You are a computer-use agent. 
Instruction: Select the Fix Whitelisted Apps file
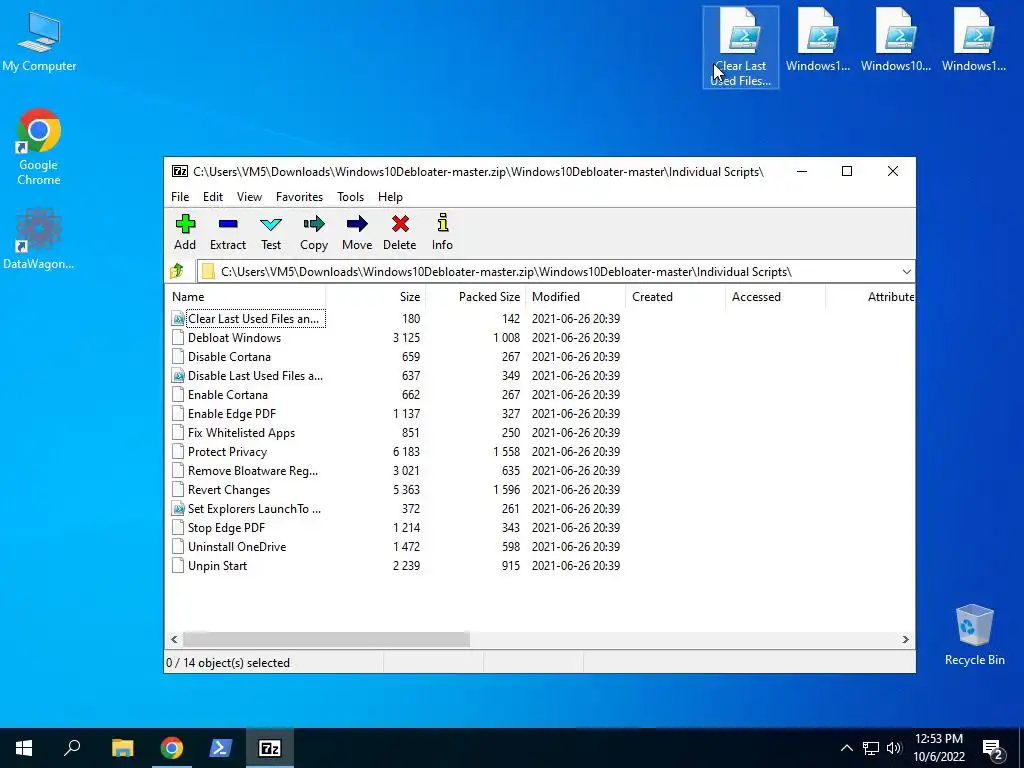242,432
